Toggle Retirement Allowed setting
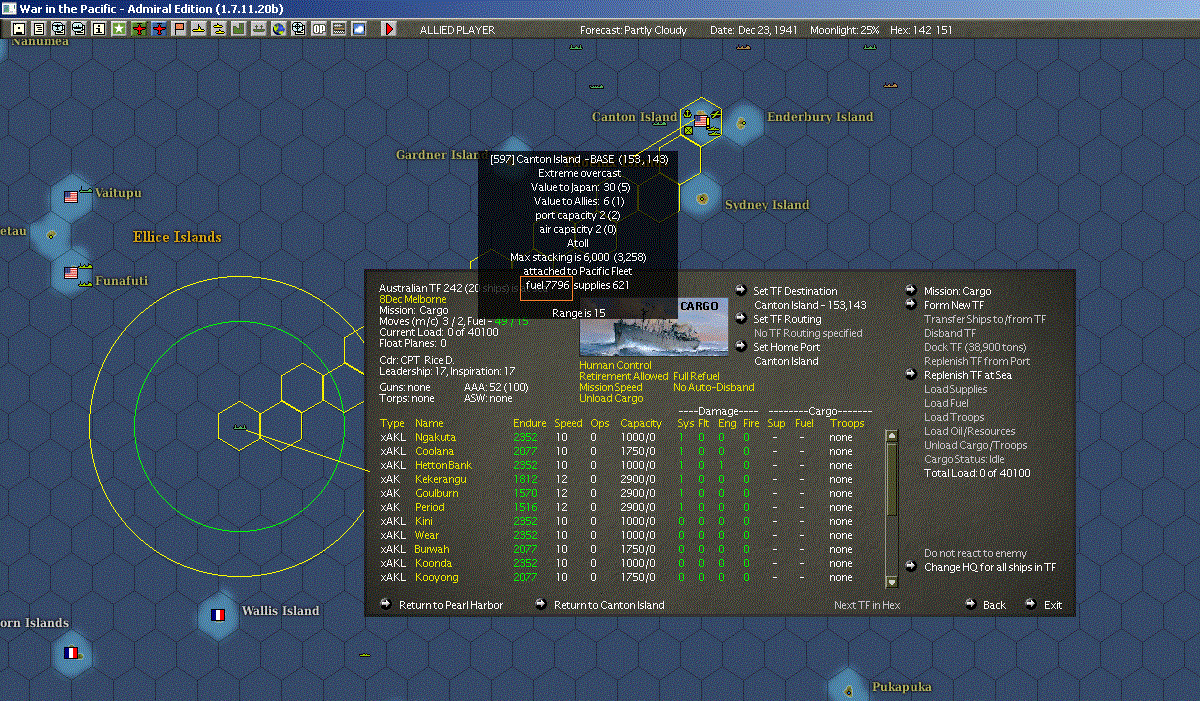The height and width of the screenshot is (701, 1200). 623,377
